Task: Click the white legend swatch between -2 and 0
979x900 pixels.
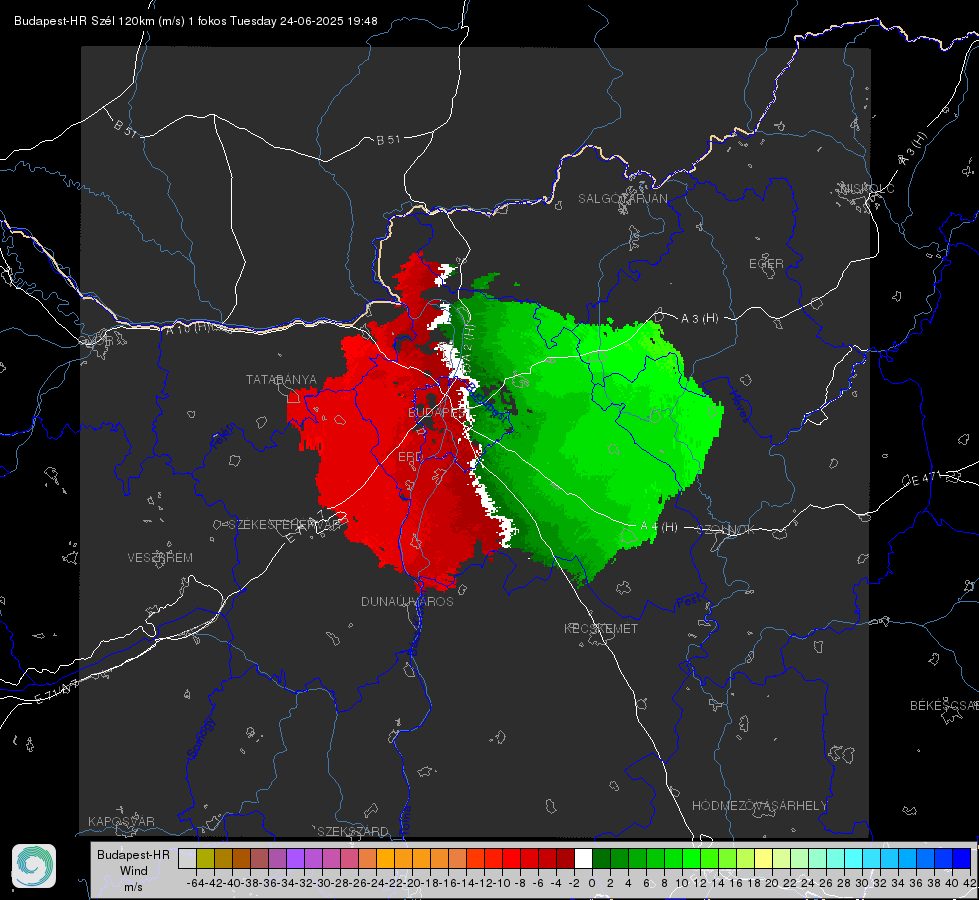Action: coord(583,858)
